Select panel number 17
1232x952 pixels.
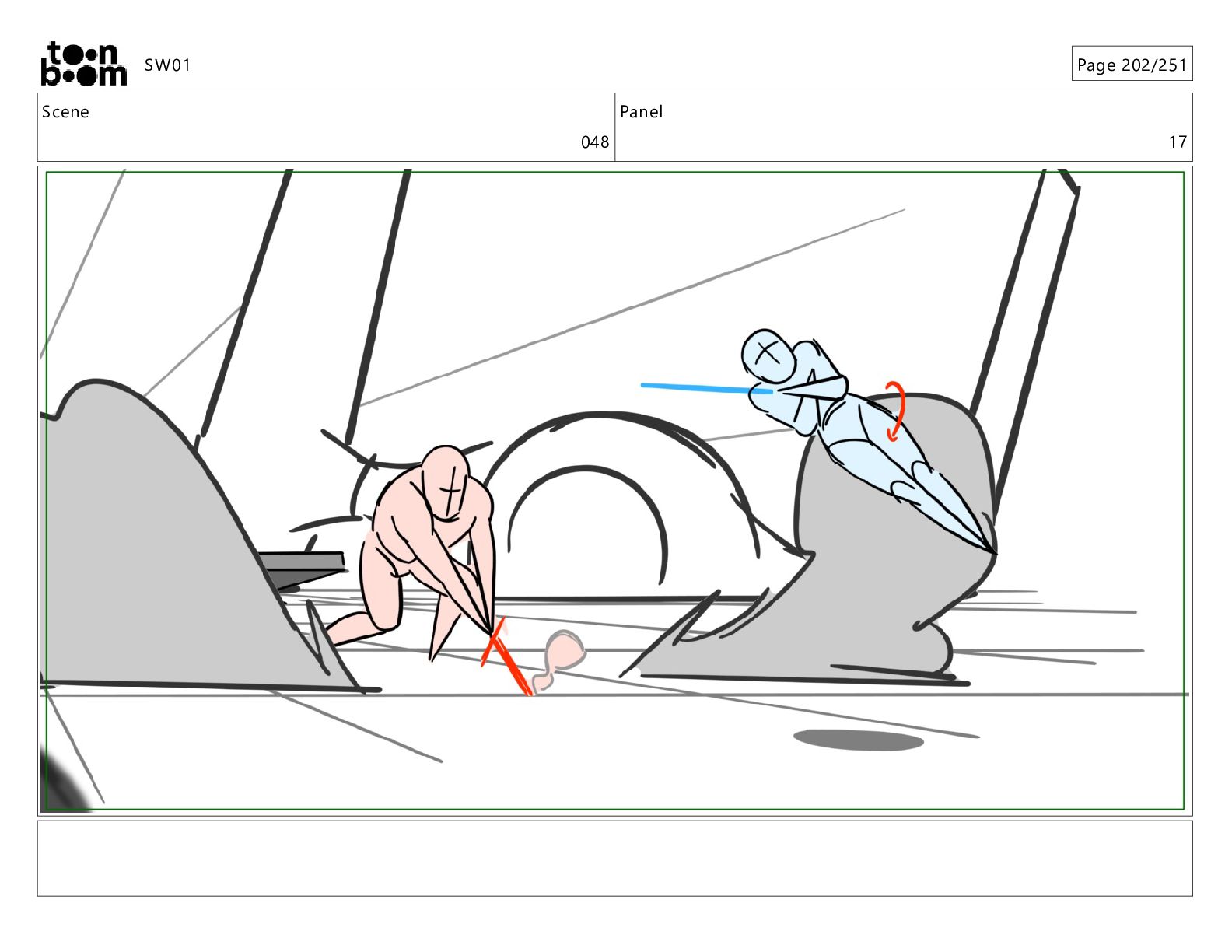pos(1178,142)
